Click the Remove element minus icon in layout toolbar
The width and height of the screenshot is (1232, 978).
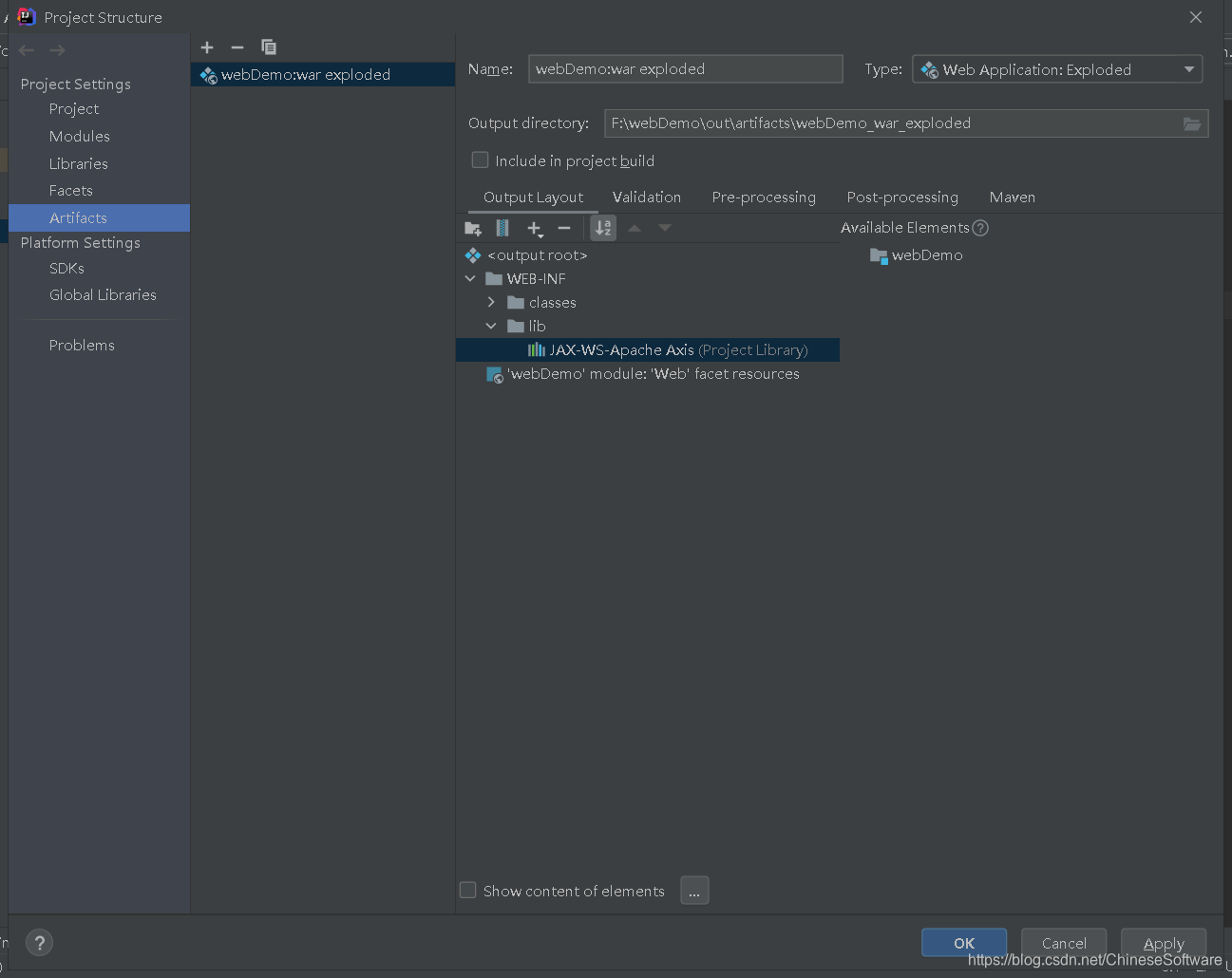[564, 228]
